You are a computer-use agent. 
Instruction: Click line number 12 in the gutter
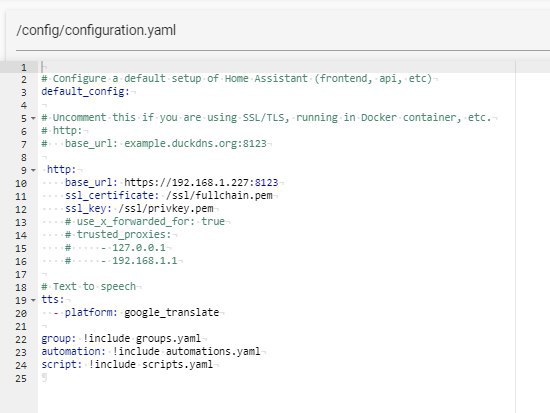pos(21,209)
